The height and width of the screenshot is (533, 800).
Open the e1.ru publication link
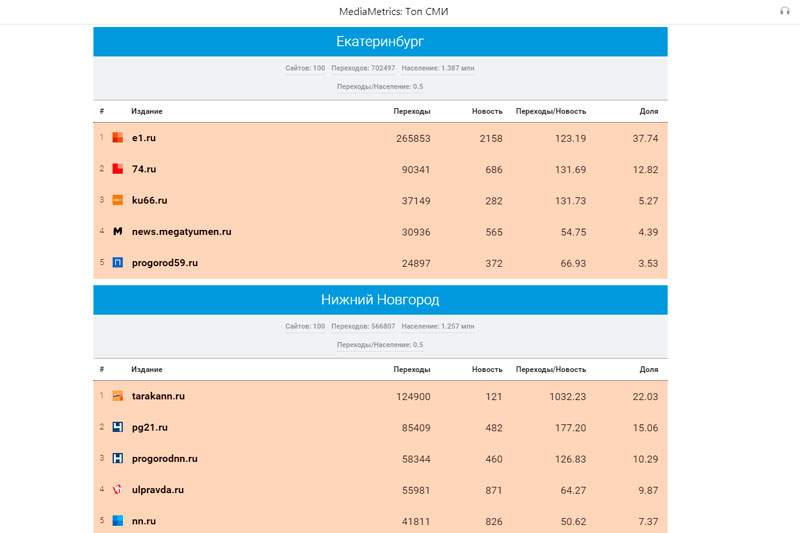click(x=144, y=138)
